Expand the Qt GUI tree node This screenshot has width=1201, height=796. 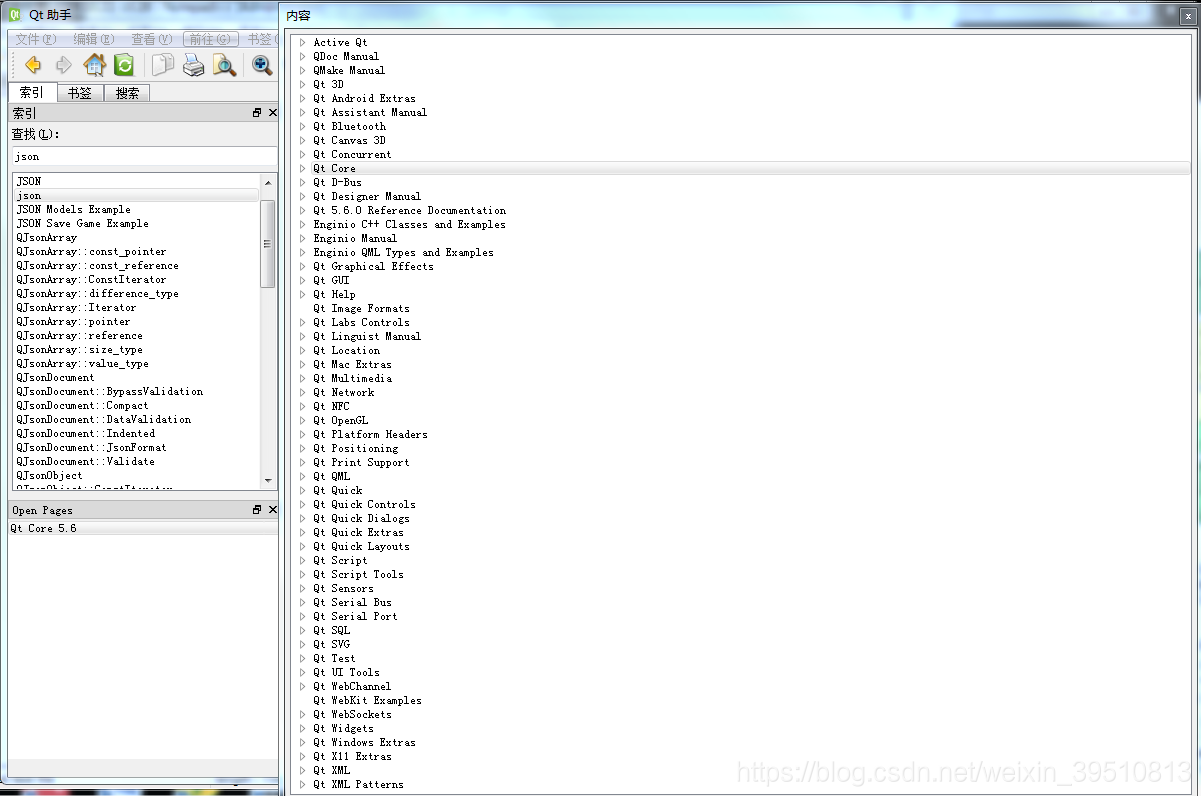click(x=302, y=280)
